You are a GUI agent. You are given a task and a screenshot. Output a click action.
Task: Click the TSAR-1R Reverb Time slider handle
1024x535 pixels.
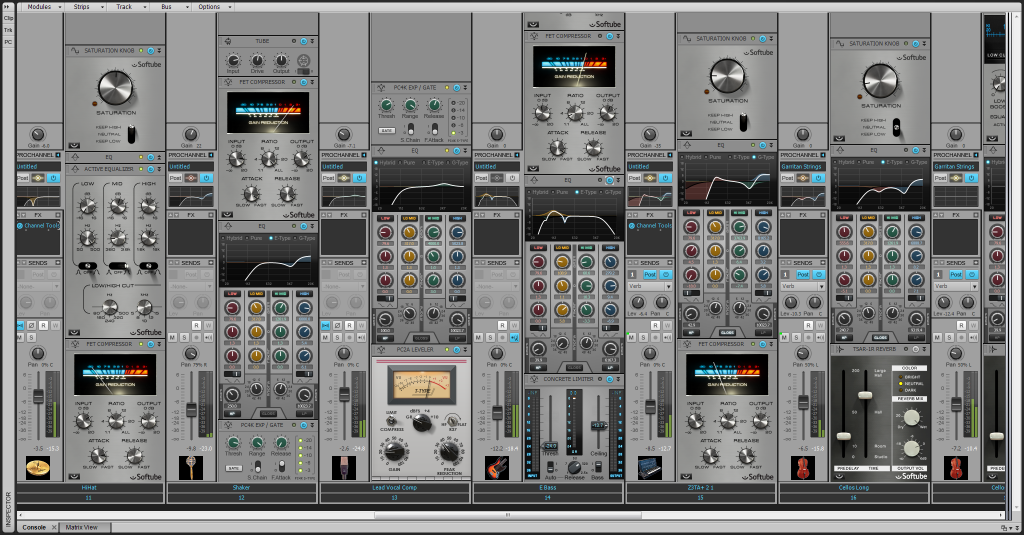click(x=865, y=395)
